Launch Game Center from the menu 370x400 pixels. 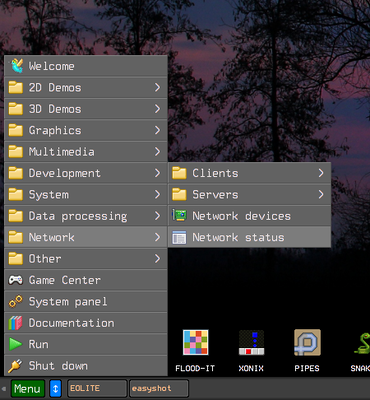pos(86,280)
